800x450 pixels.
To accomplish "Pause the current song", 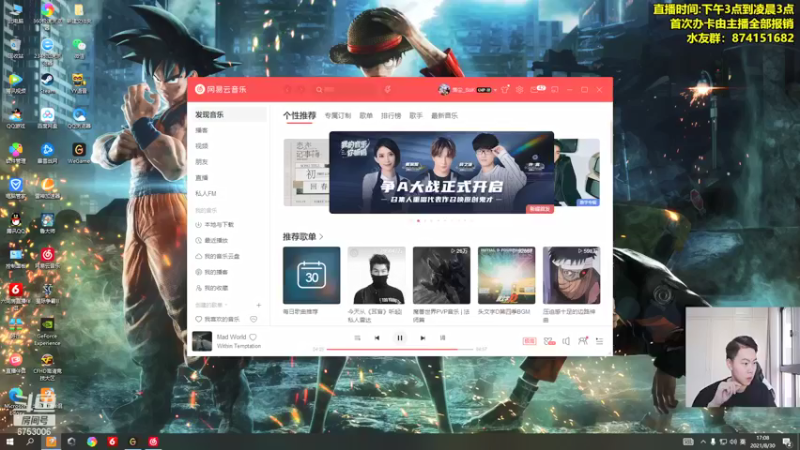I will [400, 338].
